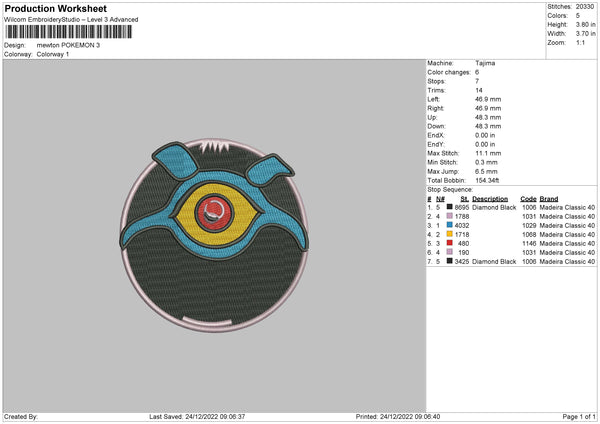Image resolution: width=600 pixels, height=424 pixels.
Task: Click the Min Stitch value '0.3 mm'
Action: (486, 162)
